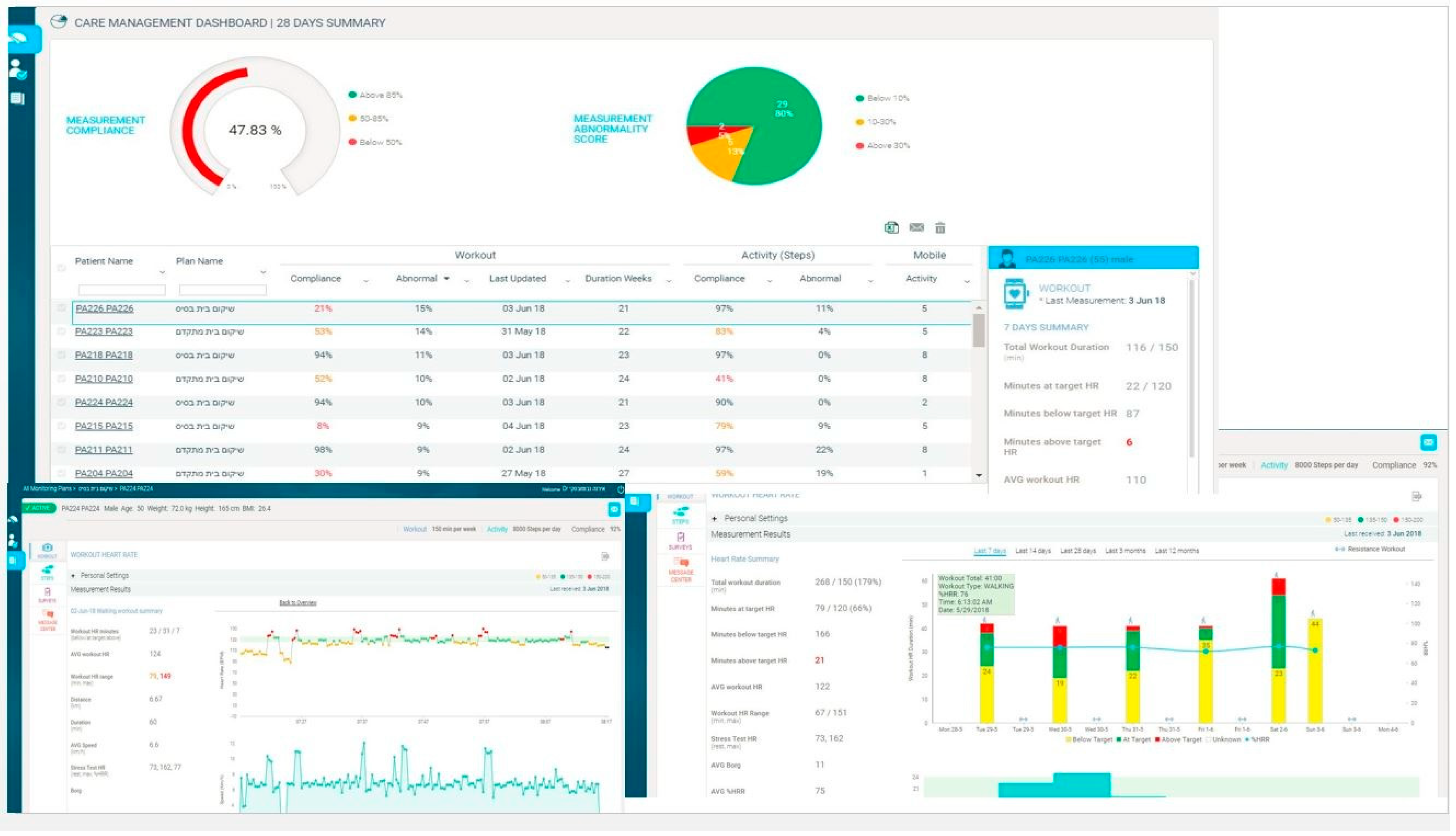
Task: Switch to Last 3 months tab
Action: click(1125, 551)
